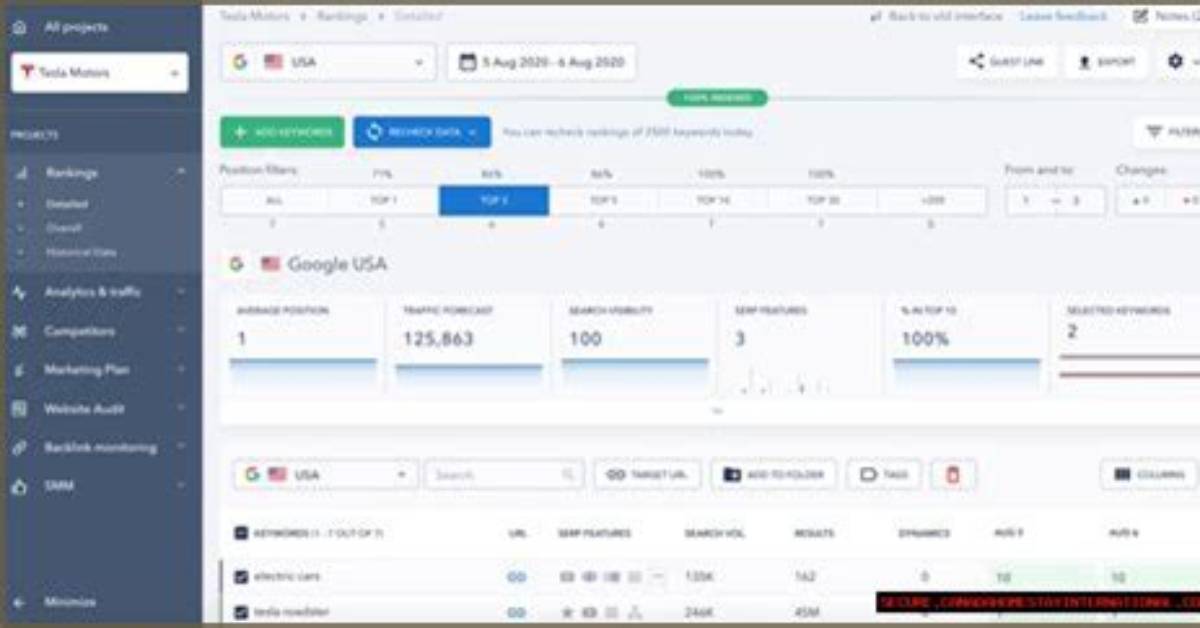The image size is (1200, 628).
Task: Expand the SMM section chevron
Action: coord(181,487)
